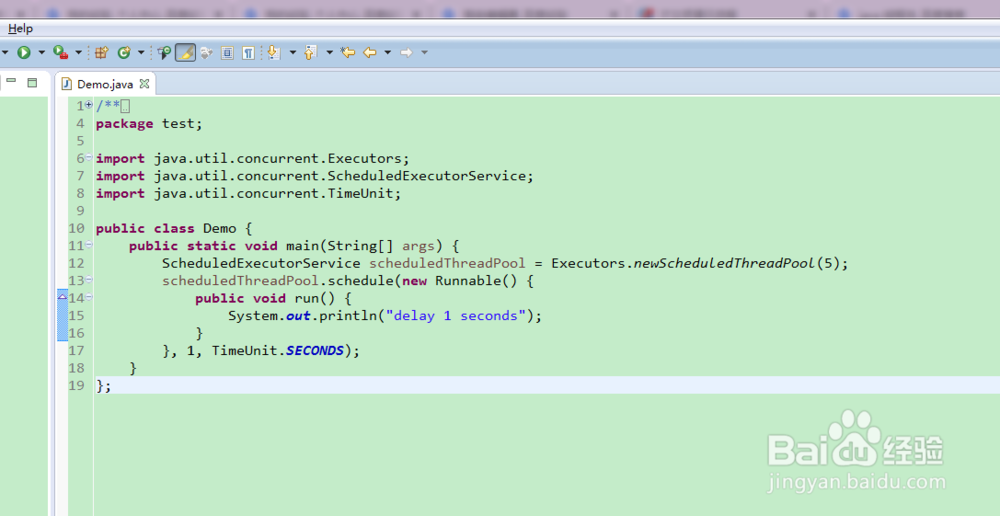Toggle Block Selection Mode

228,52
